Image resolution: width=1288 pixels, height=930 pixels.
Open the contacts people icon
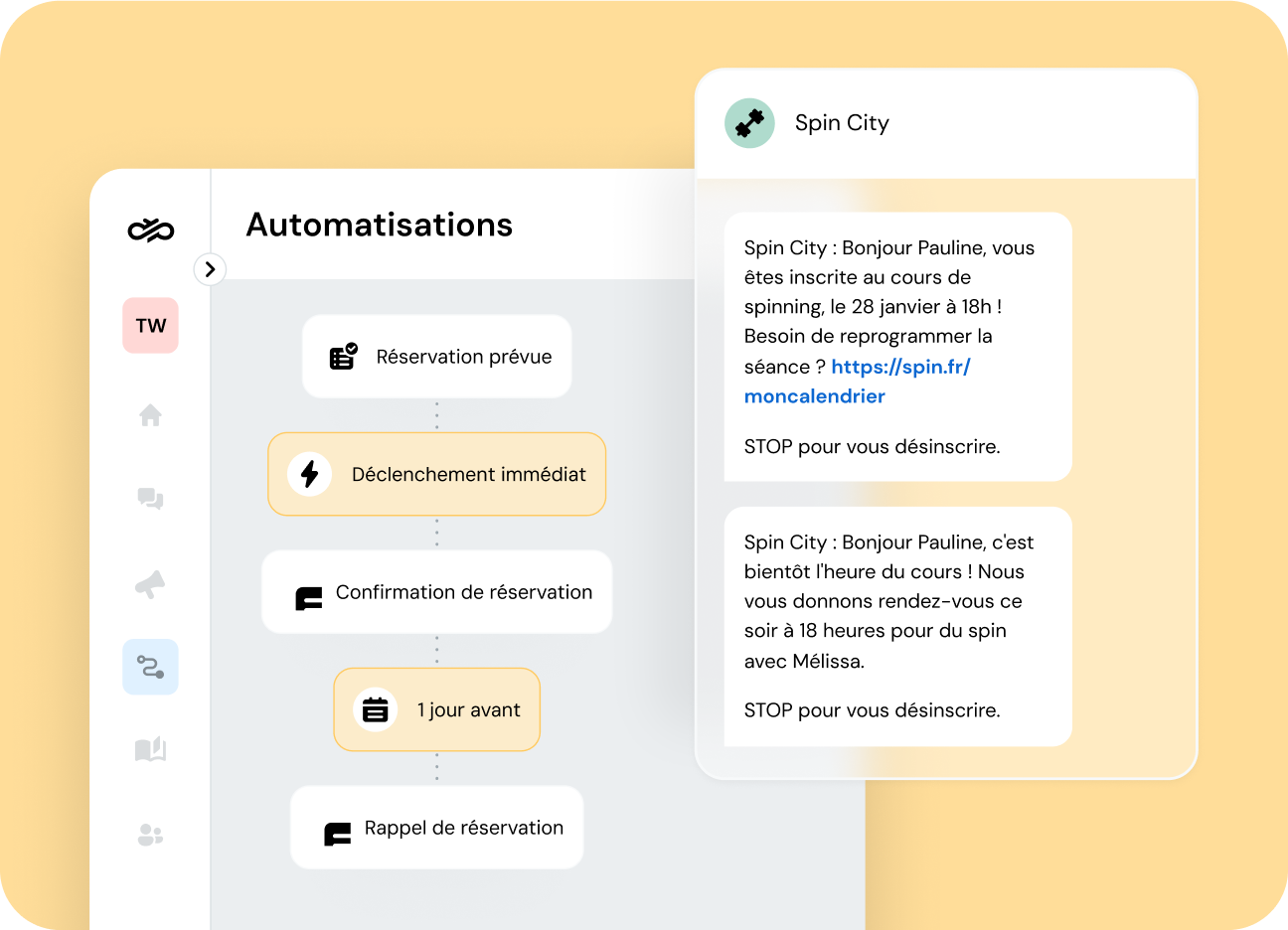click(x=151, y=836)
